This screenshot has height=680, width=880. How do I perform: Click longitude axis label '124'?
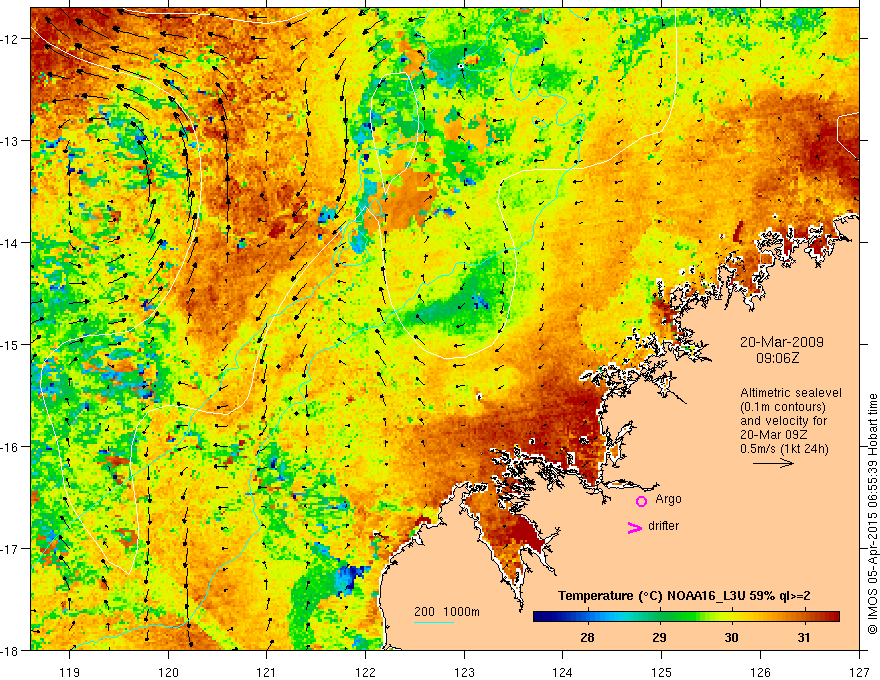pos(563,672)
